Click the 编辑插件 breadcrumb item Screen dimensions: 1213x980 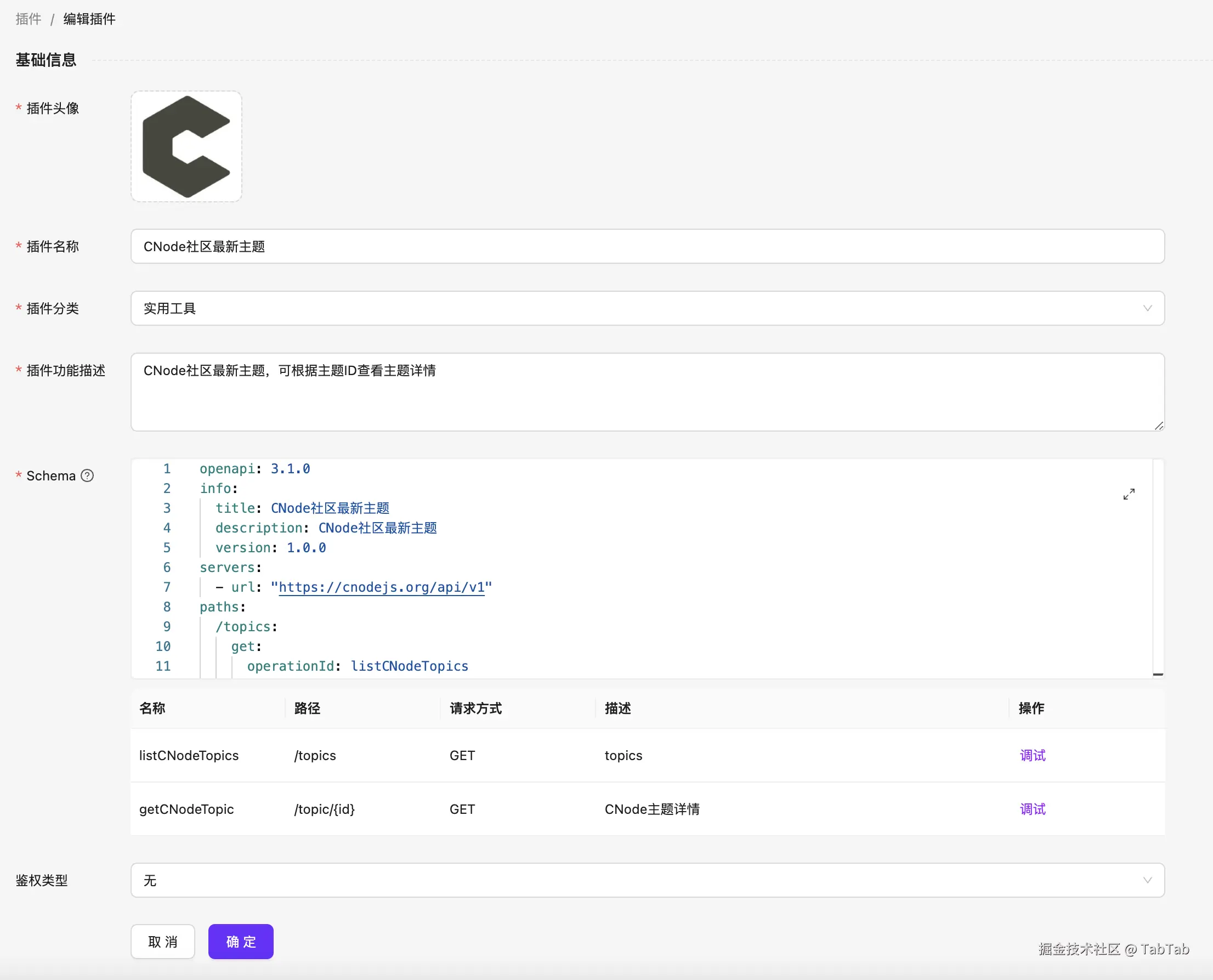coord(89,19)
